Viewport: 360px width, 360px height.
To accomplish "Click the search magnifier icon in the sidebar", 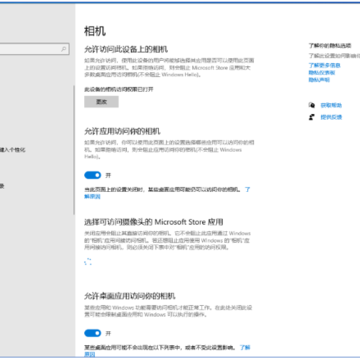I will click(x=63, y=49).
